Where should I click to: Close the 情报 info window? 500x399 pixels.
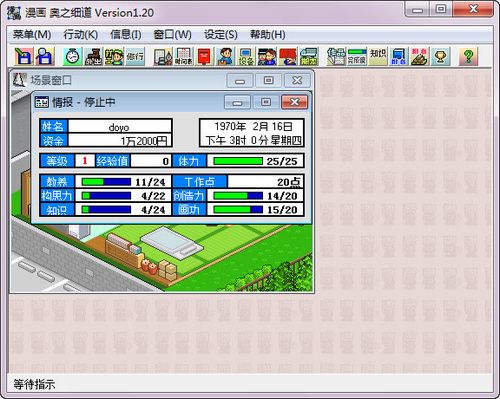pos(294,102)
